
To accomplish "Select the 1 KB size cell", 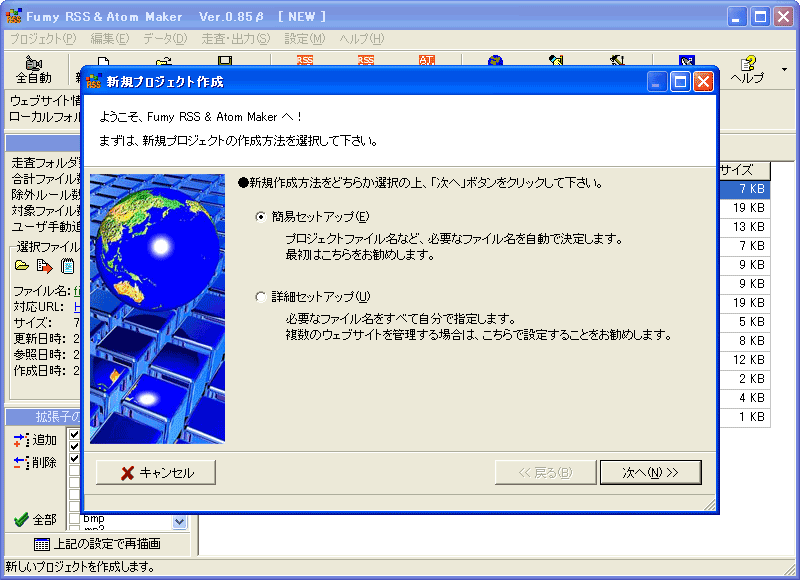I will tap(744, 417).
